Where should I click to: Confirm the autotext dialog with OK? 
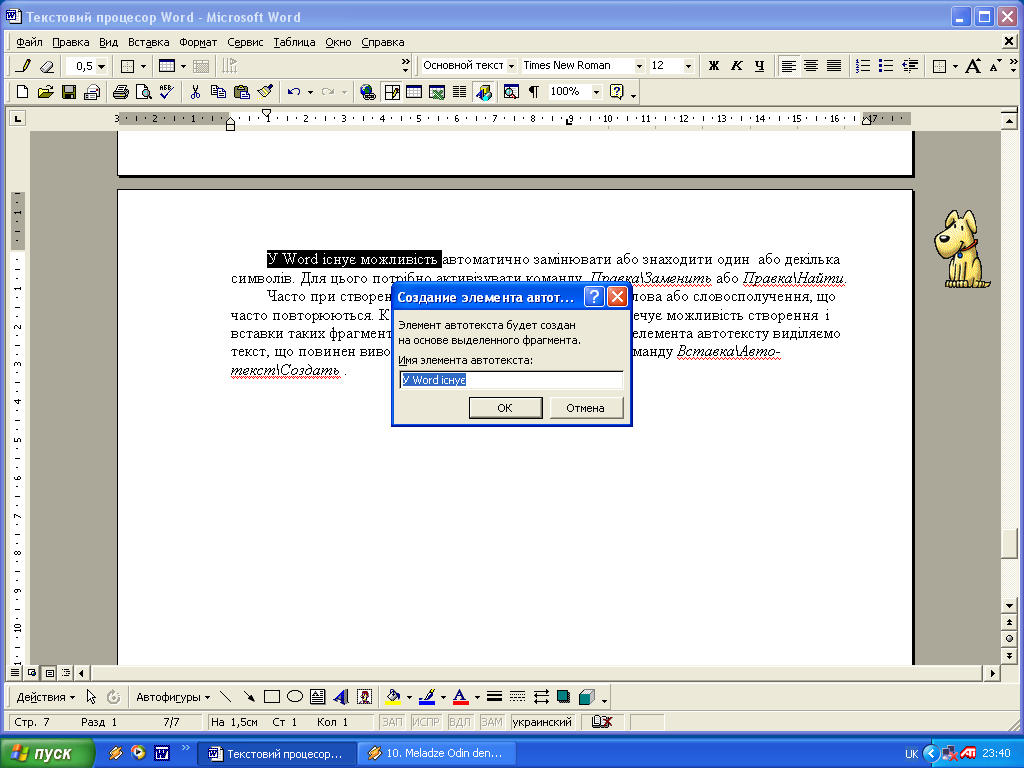[505, 408]
